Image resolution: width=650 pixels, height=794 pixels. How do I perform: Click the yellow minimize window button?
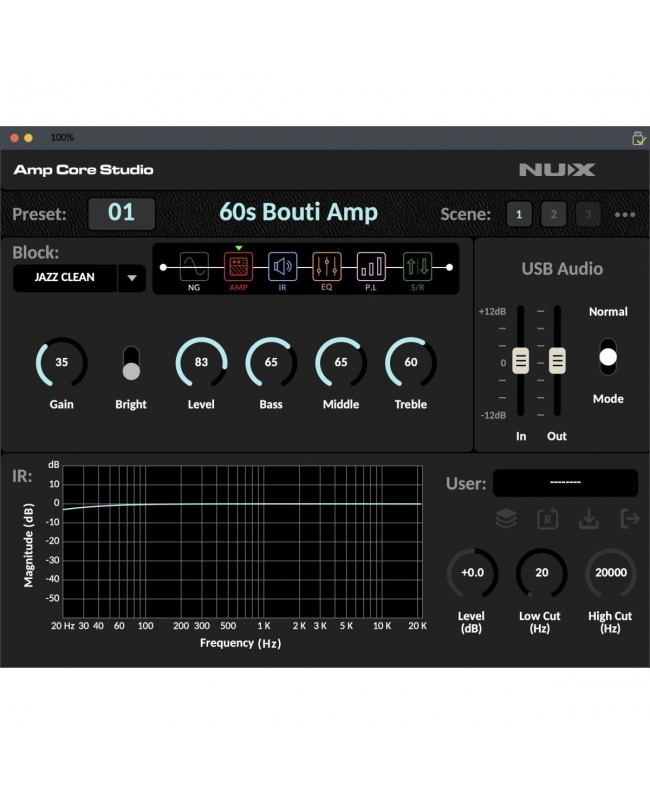tap(28, 138)
